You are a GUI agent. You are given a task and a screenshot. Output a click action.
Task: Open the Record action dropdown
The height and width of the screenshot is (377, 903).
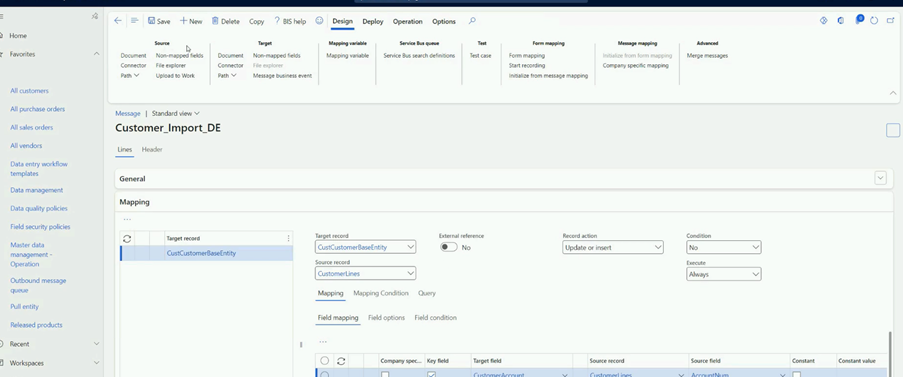[613, 247]
